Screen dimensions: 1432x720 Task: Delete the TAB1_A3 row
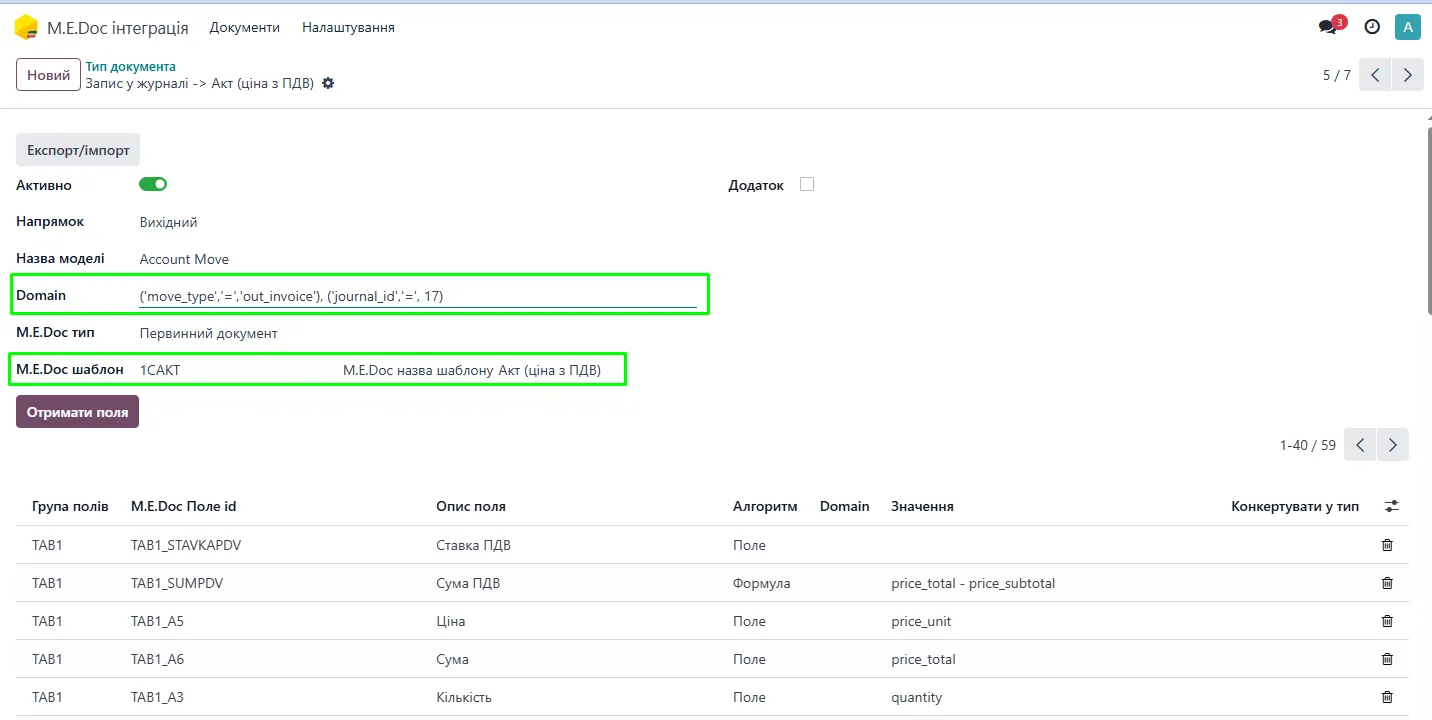(1387, 697)
